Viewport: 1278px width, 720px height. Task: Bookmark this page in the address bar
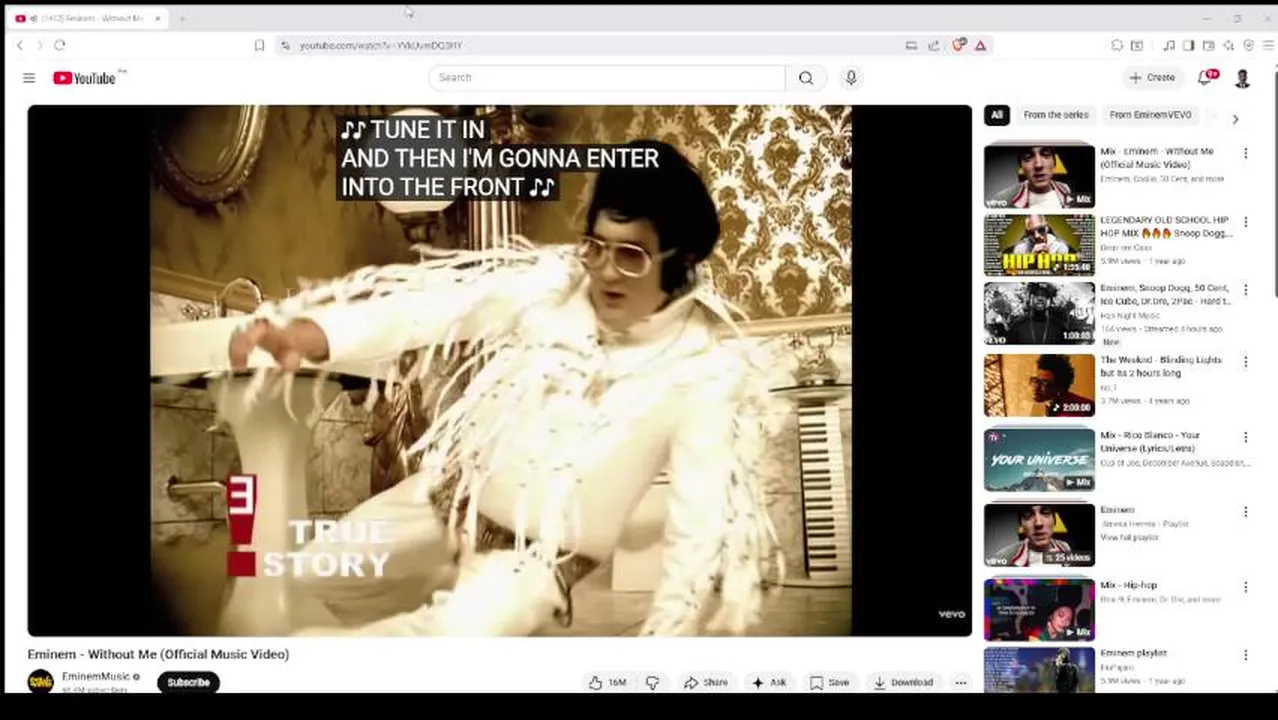click(259, 45)
